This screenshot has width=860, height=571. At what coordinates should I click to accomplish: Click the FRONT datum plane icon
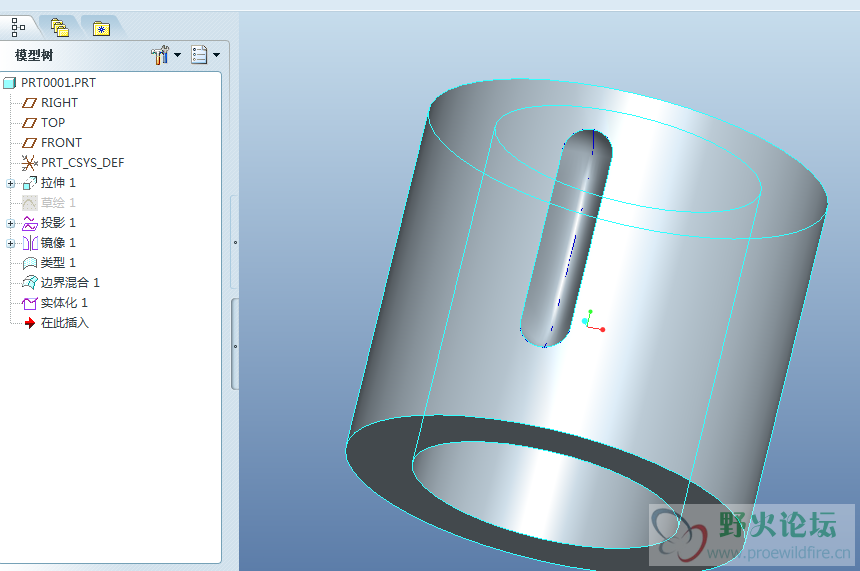30,143
